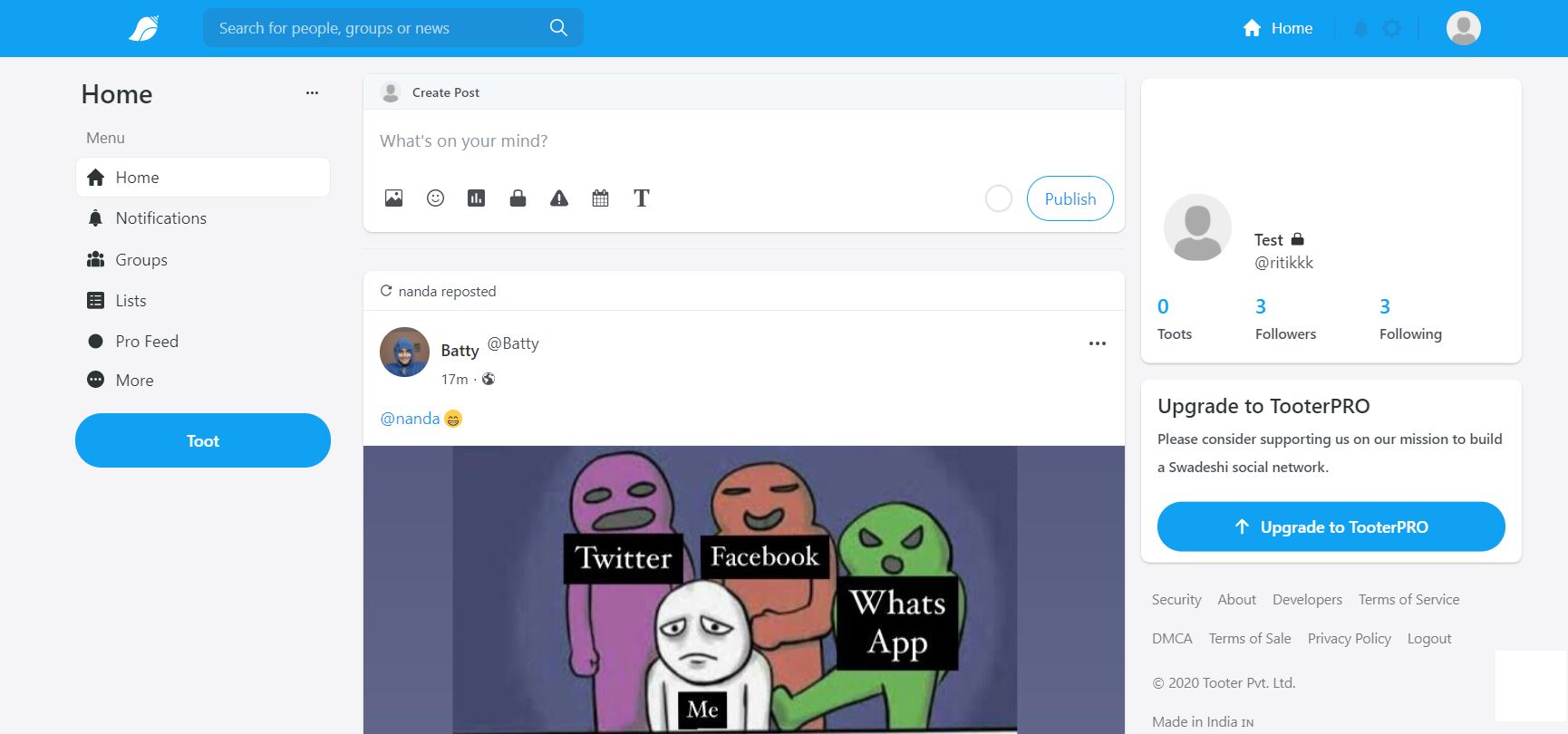Click the search magnifier icon
The width and height of the screenshot is (1568, 734).
click(x=558, y=28)
